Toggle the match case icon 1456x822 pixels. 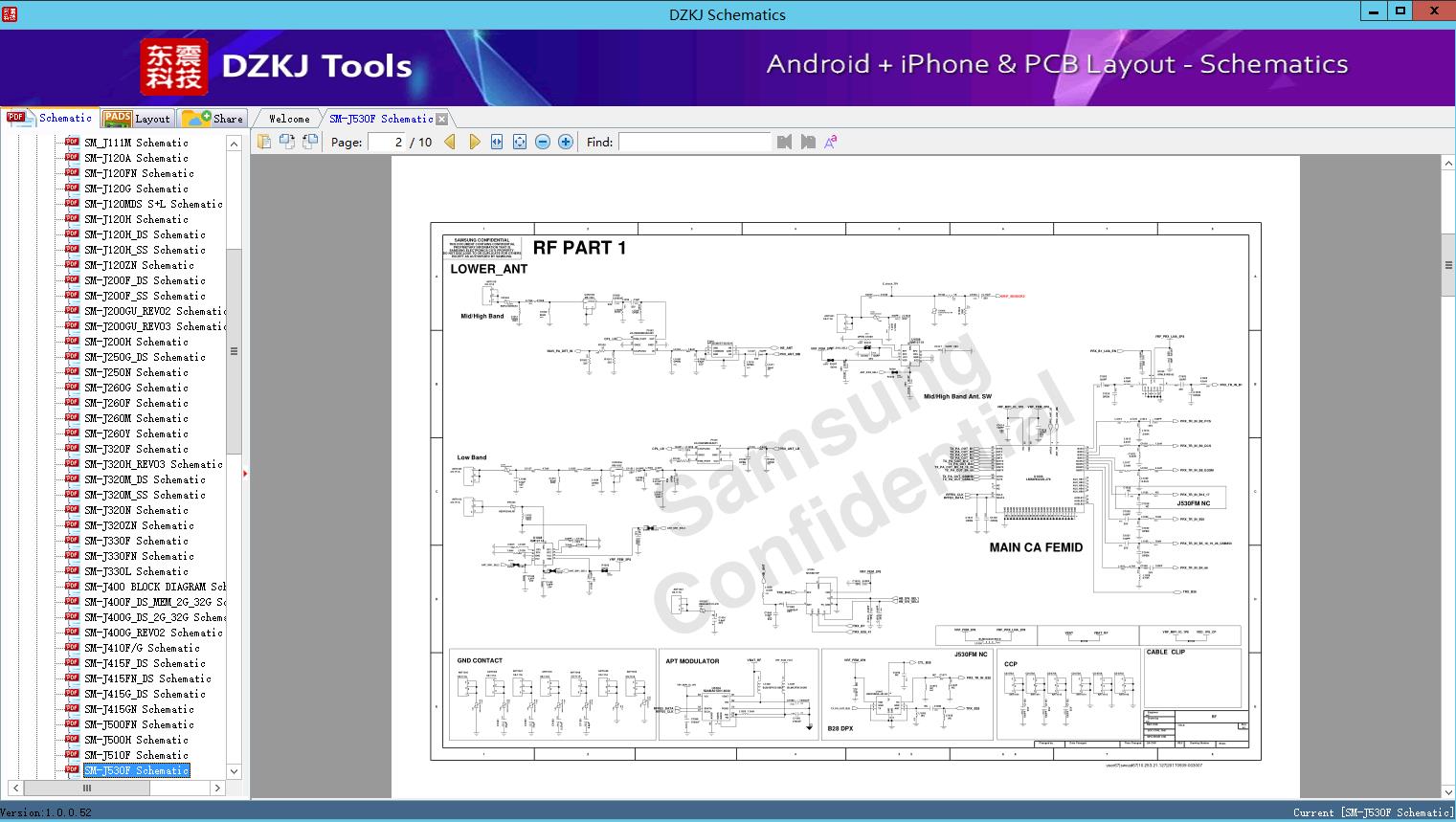831,142
